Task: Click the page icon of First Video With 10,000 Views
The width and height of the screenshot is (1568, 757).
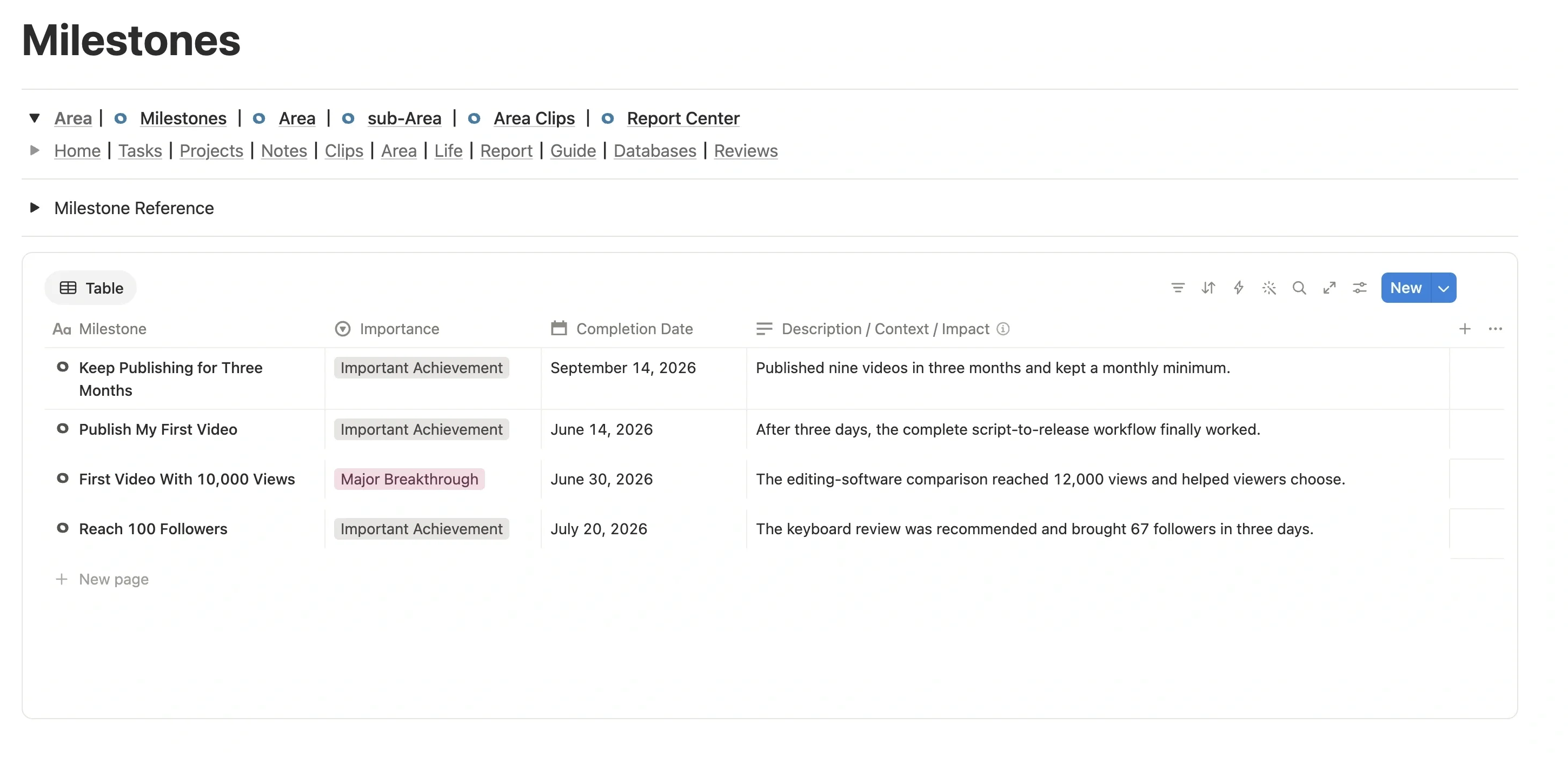Action: (63, 479)
